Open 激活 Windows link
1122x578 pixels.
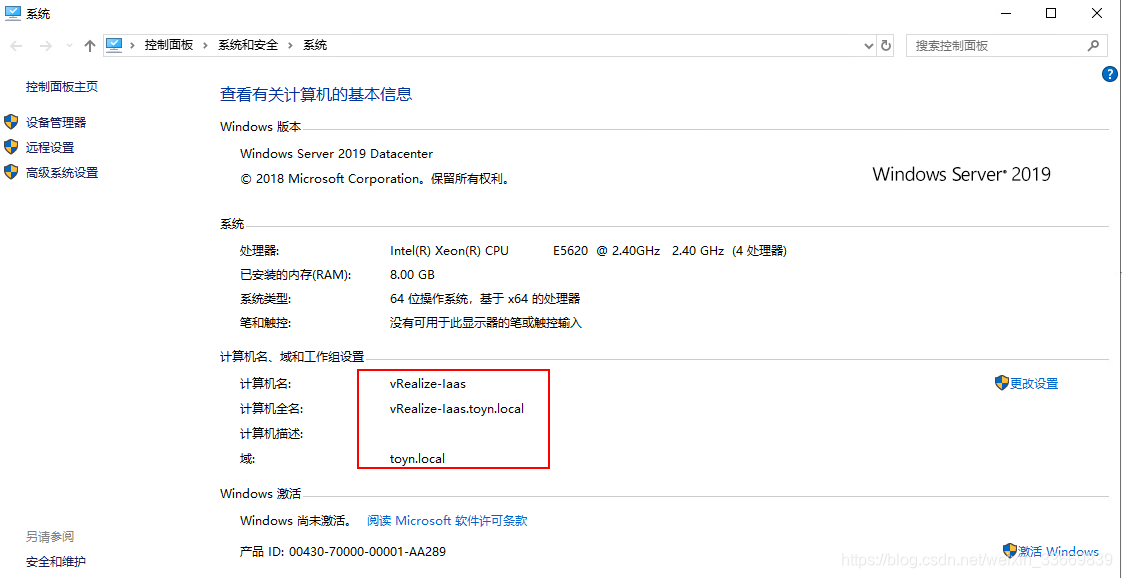click(x=1058, y=551)
